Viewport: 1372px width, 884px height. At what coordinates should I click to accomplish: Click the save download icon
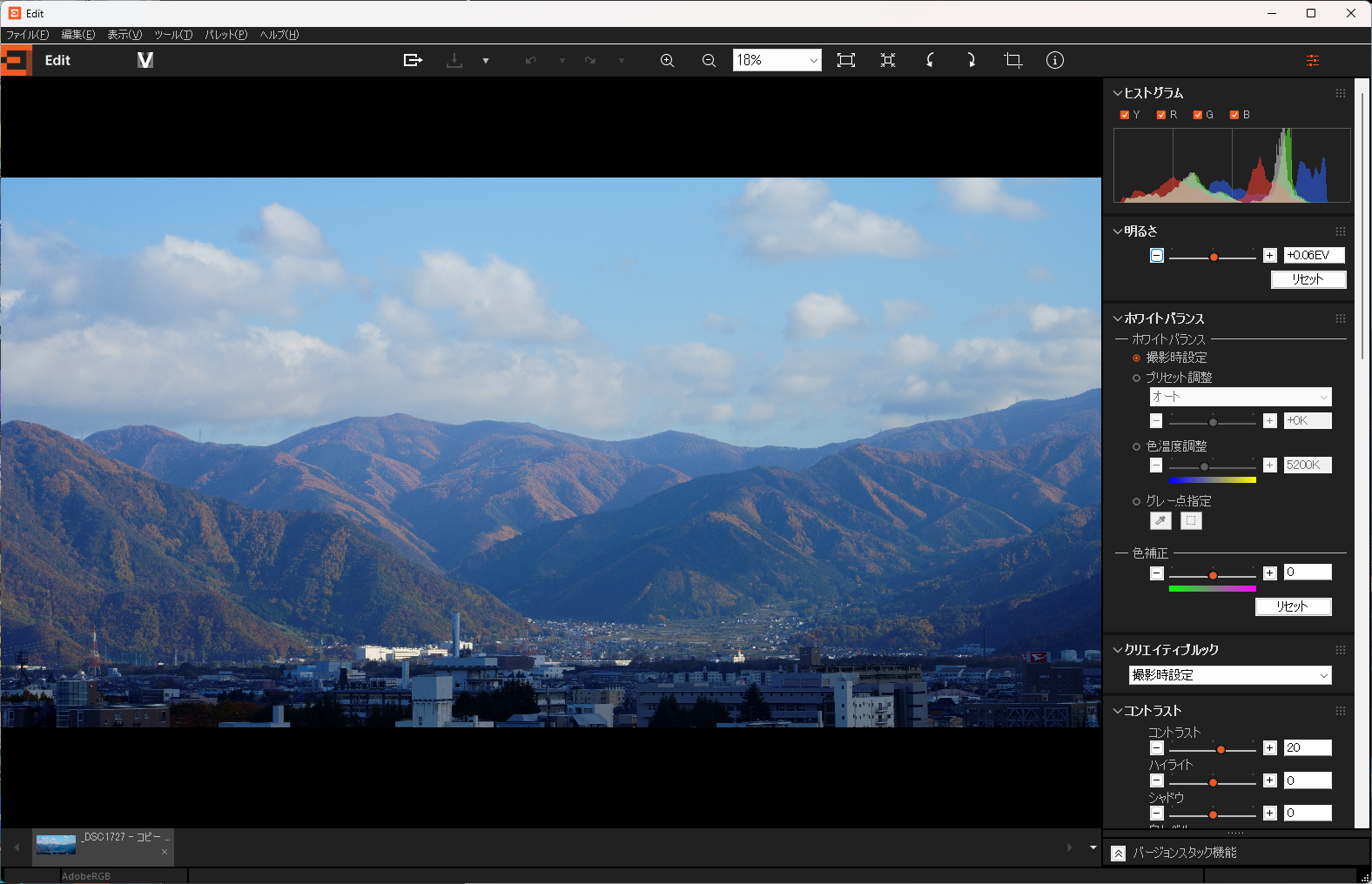click(454, 60)
